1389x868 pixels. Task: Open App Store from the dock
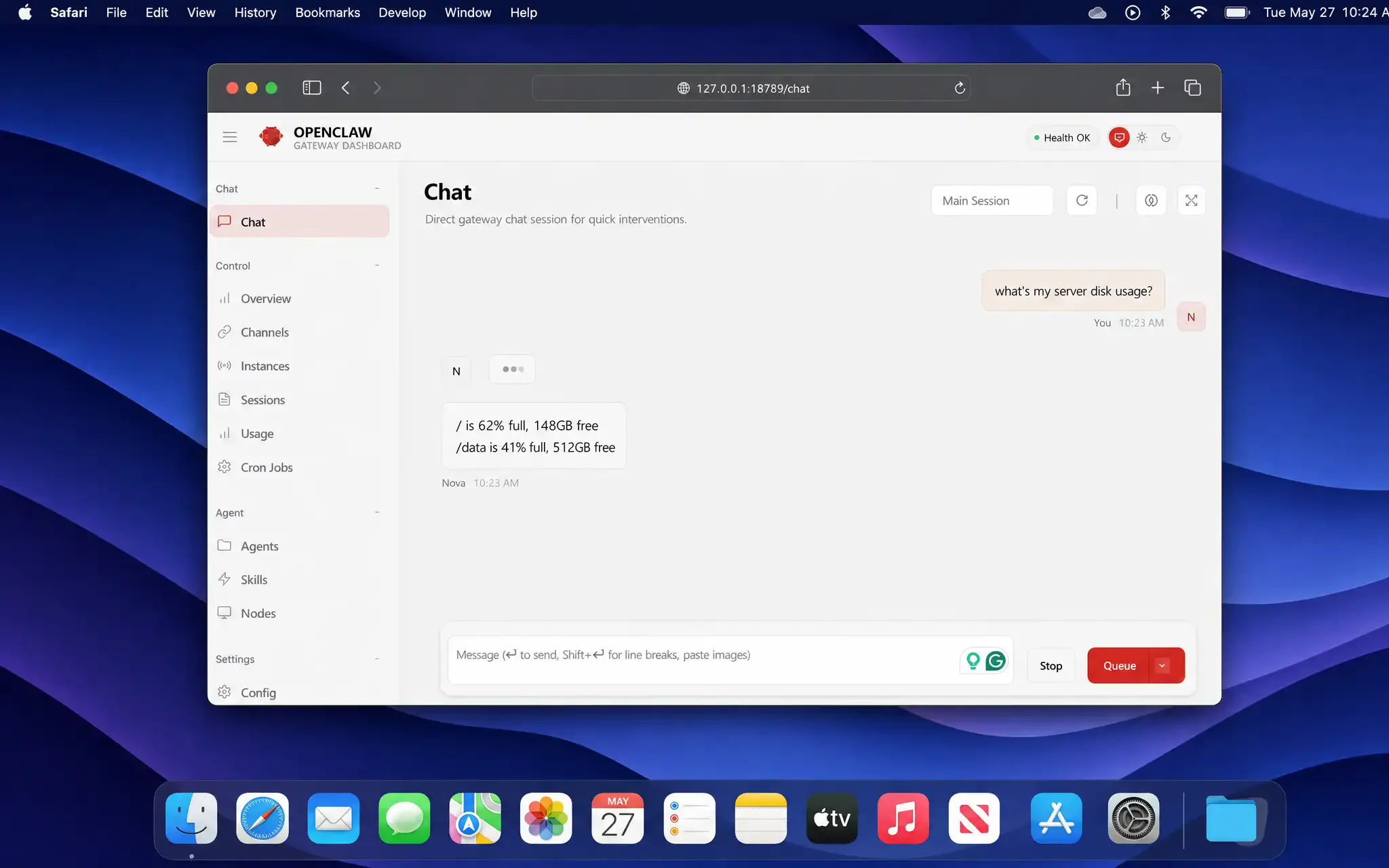point(1056,818)
